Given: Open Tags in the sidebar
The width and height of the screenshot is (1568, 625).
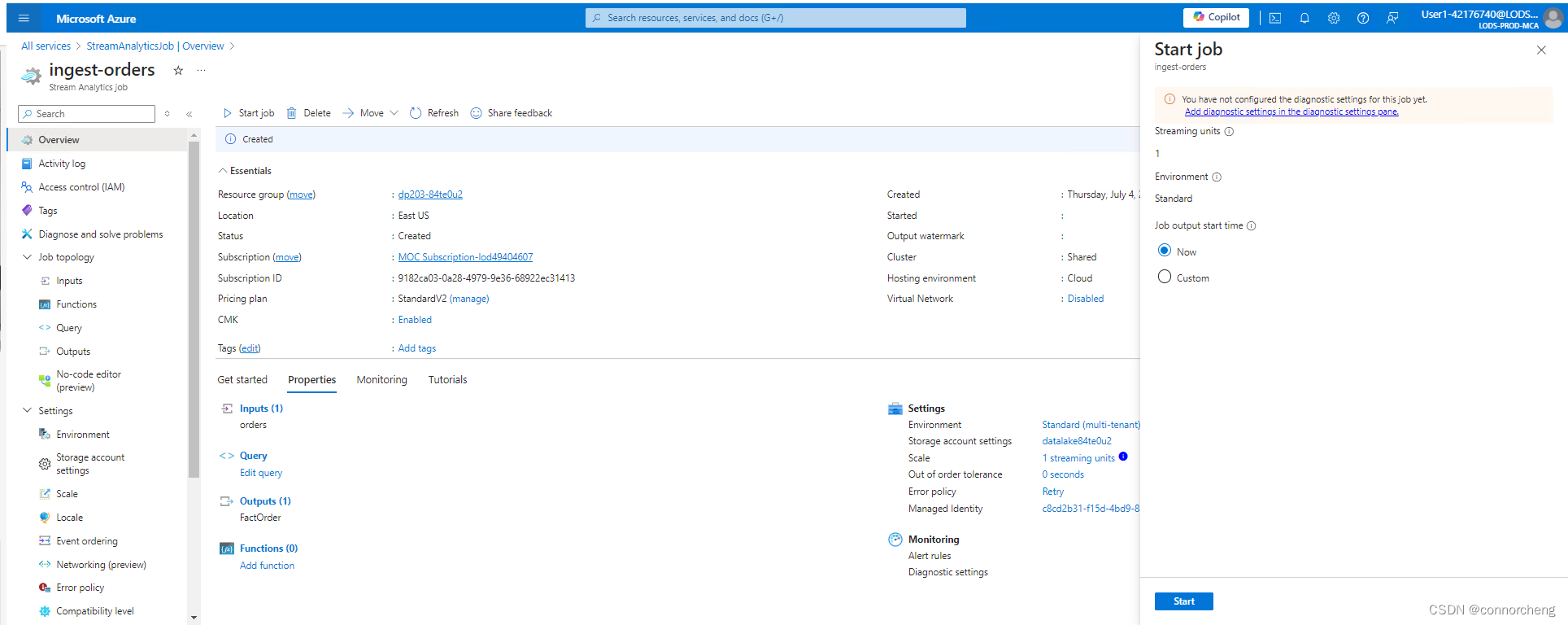Looking at the screenshot, I should 48,211.
